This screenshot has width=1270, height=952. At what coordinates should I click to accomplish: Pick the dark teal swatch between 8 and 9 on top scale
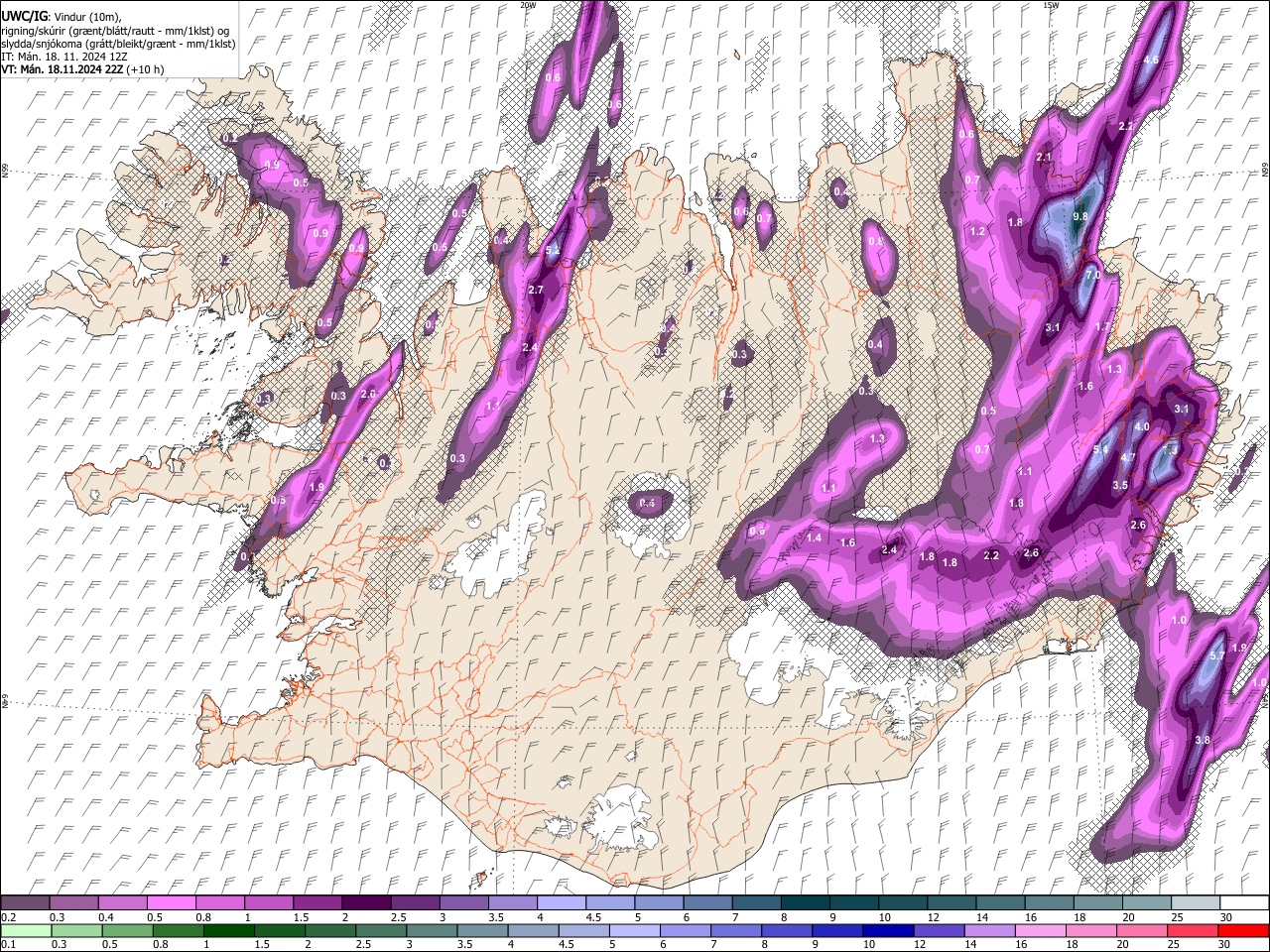[806, 902]
